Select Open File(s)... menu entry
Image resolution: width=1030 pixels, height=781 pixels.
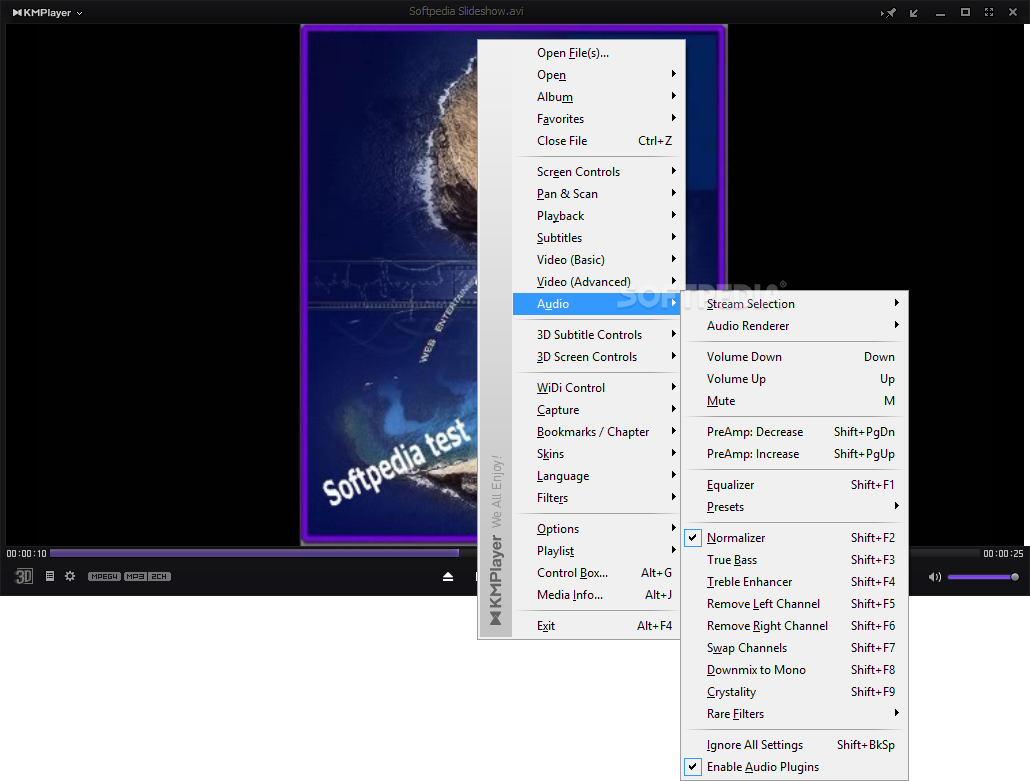(596, 53)
